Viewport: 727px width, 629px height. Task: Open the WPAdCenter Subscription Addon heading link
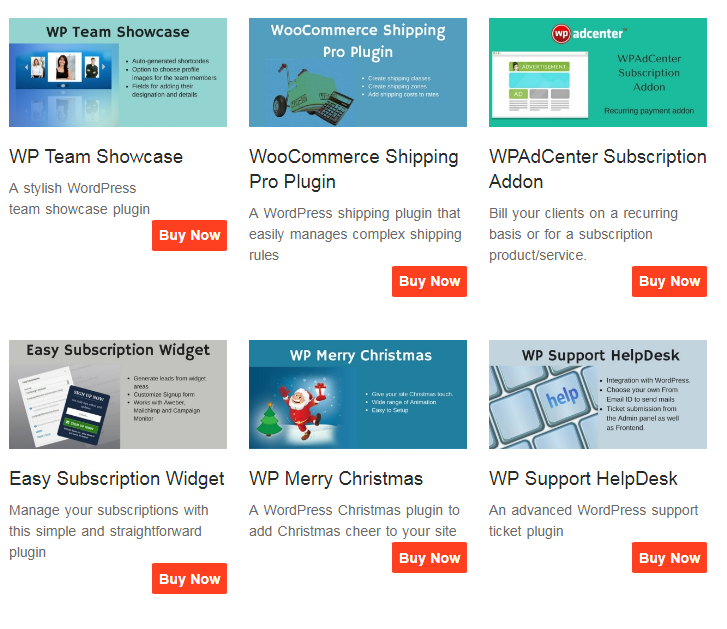coord(598,169)
